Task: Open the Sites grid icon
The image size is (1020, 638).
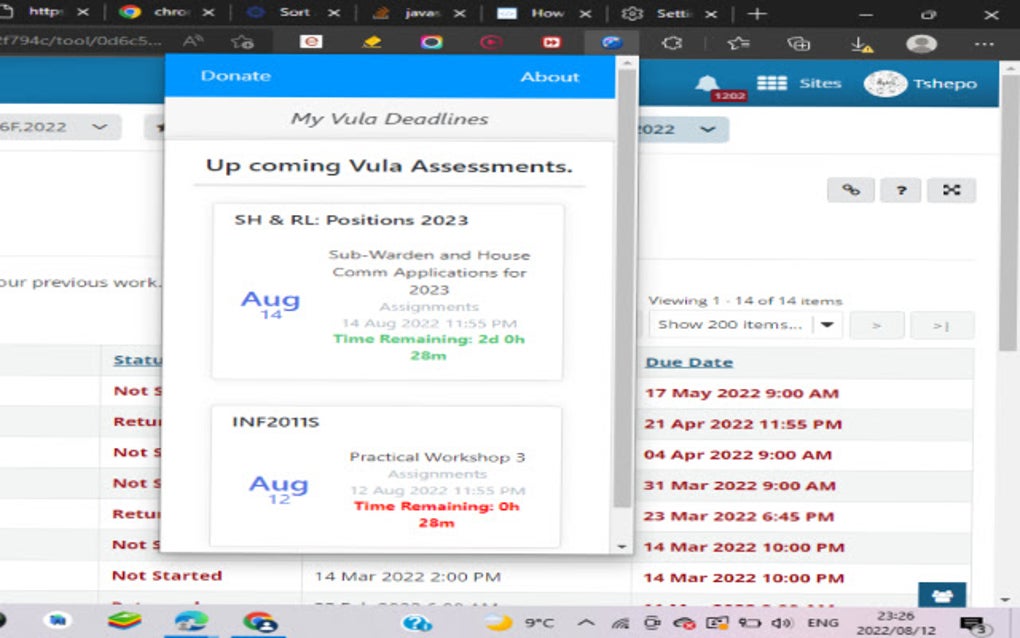Action: pos(774,84)
